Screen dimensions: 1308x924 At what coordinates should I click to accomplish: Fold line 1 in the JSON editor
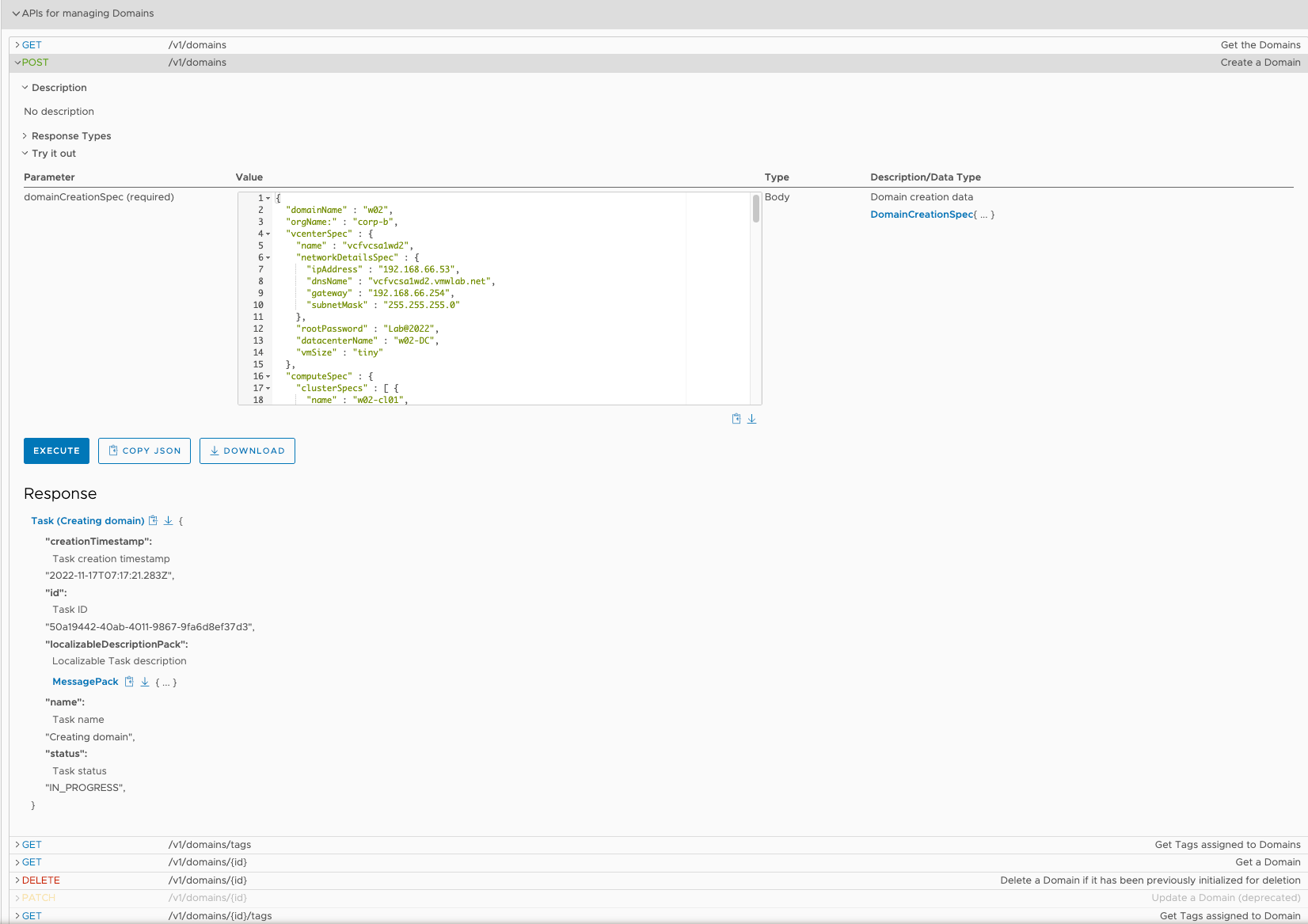pos(268,199)
